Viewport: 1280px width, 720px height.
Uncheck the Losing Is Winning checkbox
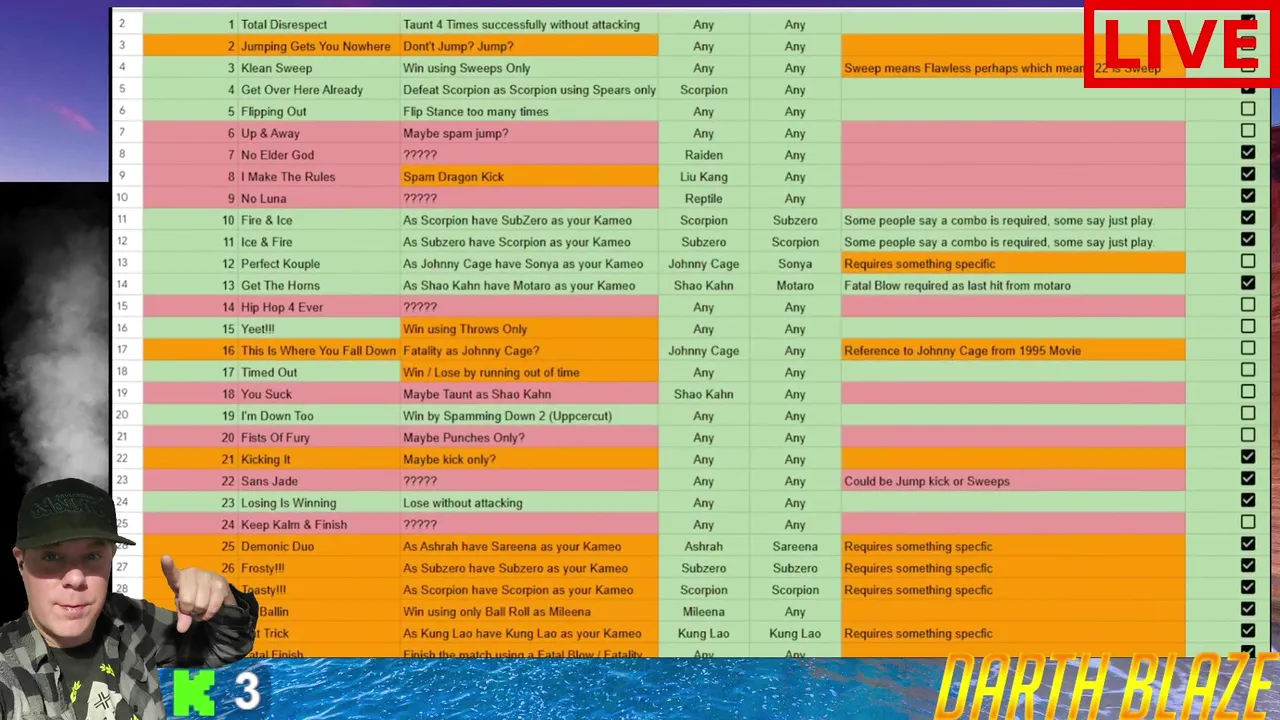1248,501
